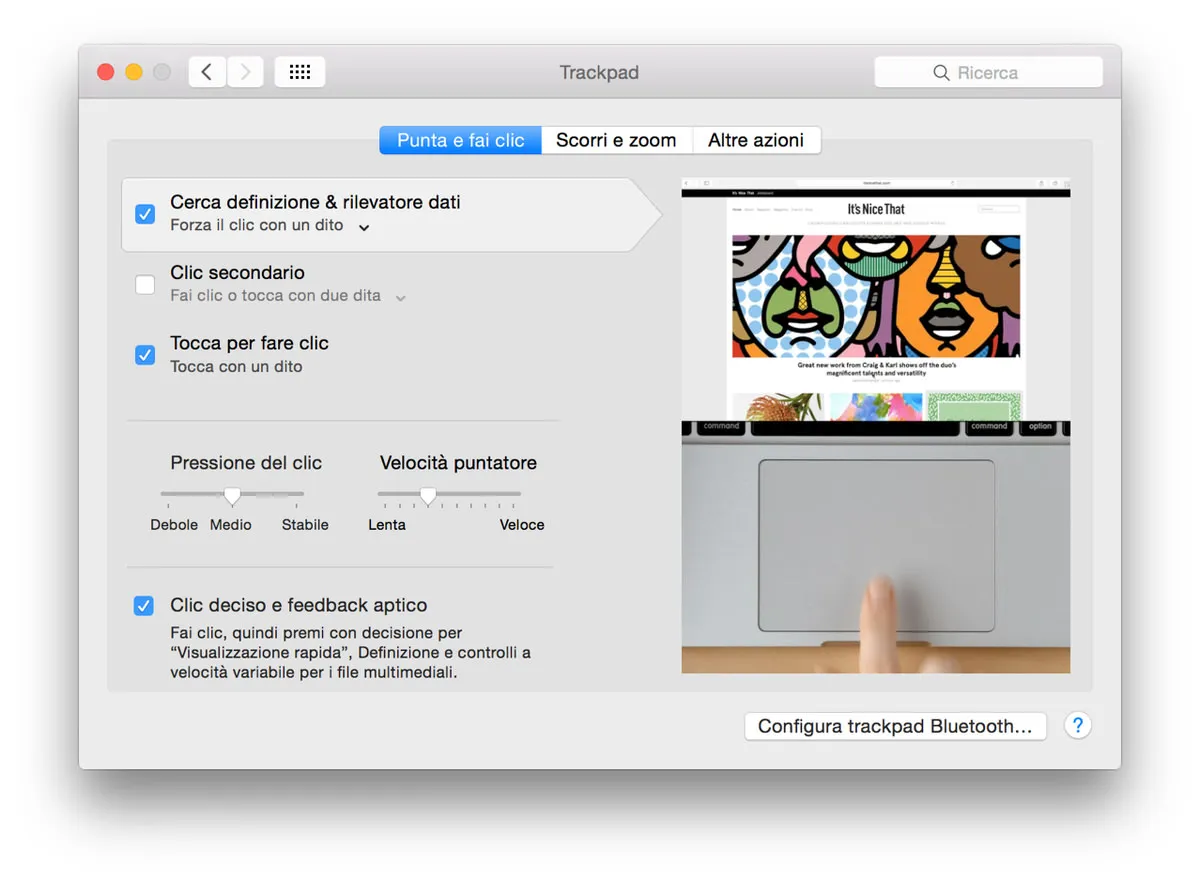Click the magnifying glass search icon

coord(941,72)
